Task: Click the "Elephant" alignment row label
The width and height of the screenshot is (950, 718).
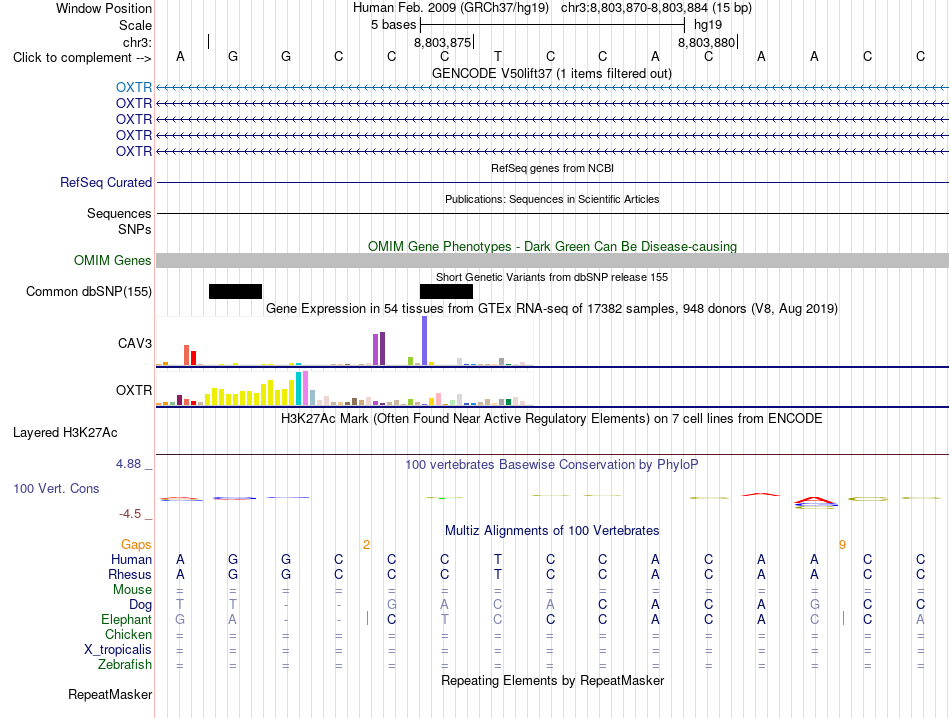Action: 127,620
